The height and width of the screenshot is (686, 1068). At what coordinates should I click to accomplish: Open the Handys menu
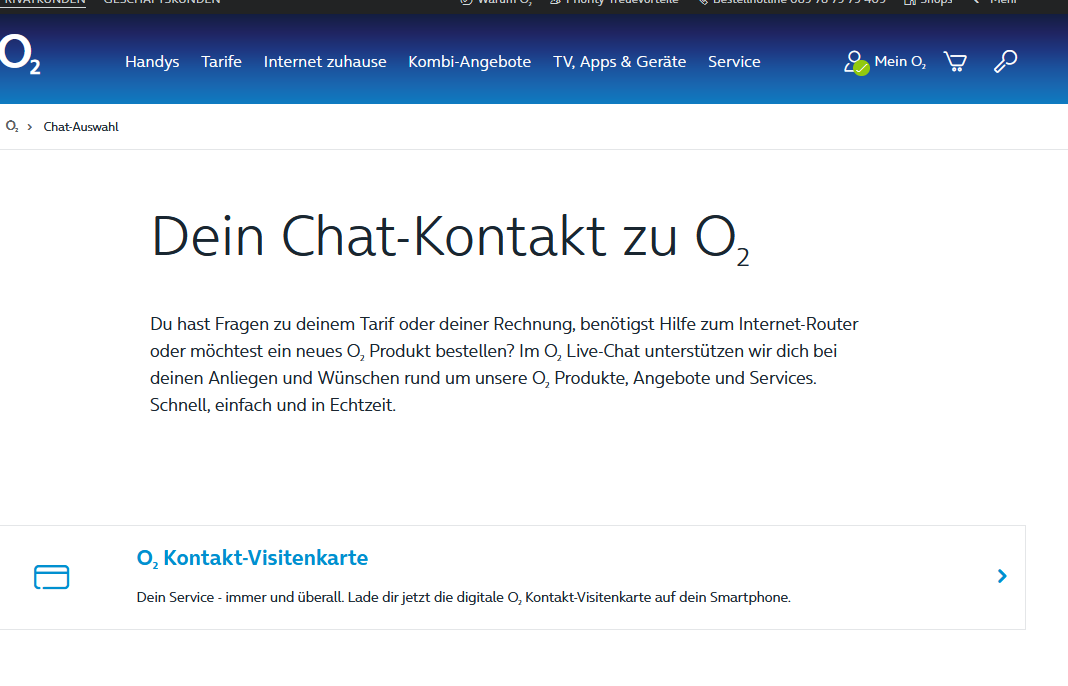152,62
